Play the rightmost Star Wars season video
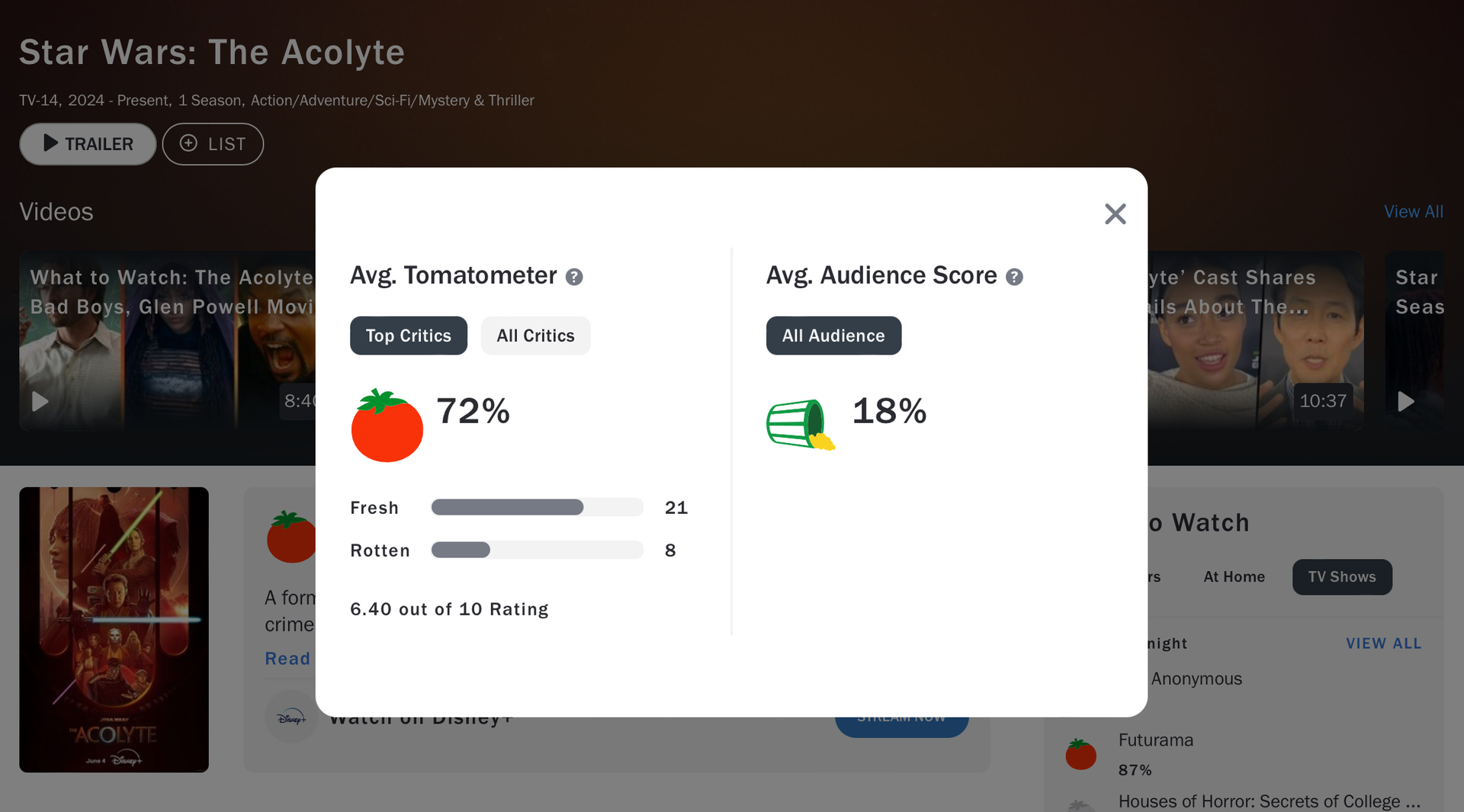 point(1406,401)
